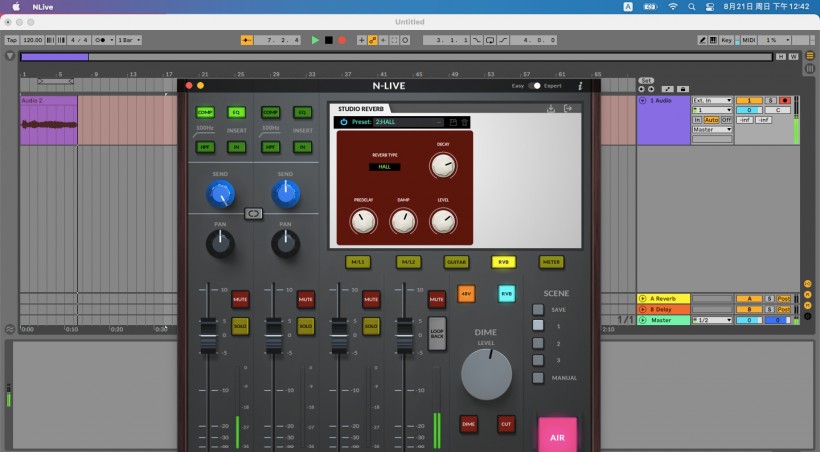This screenshot has height=452, width=820.
Task: Switch the Easy/Expert mode toggle
Action: click(535, 86)
